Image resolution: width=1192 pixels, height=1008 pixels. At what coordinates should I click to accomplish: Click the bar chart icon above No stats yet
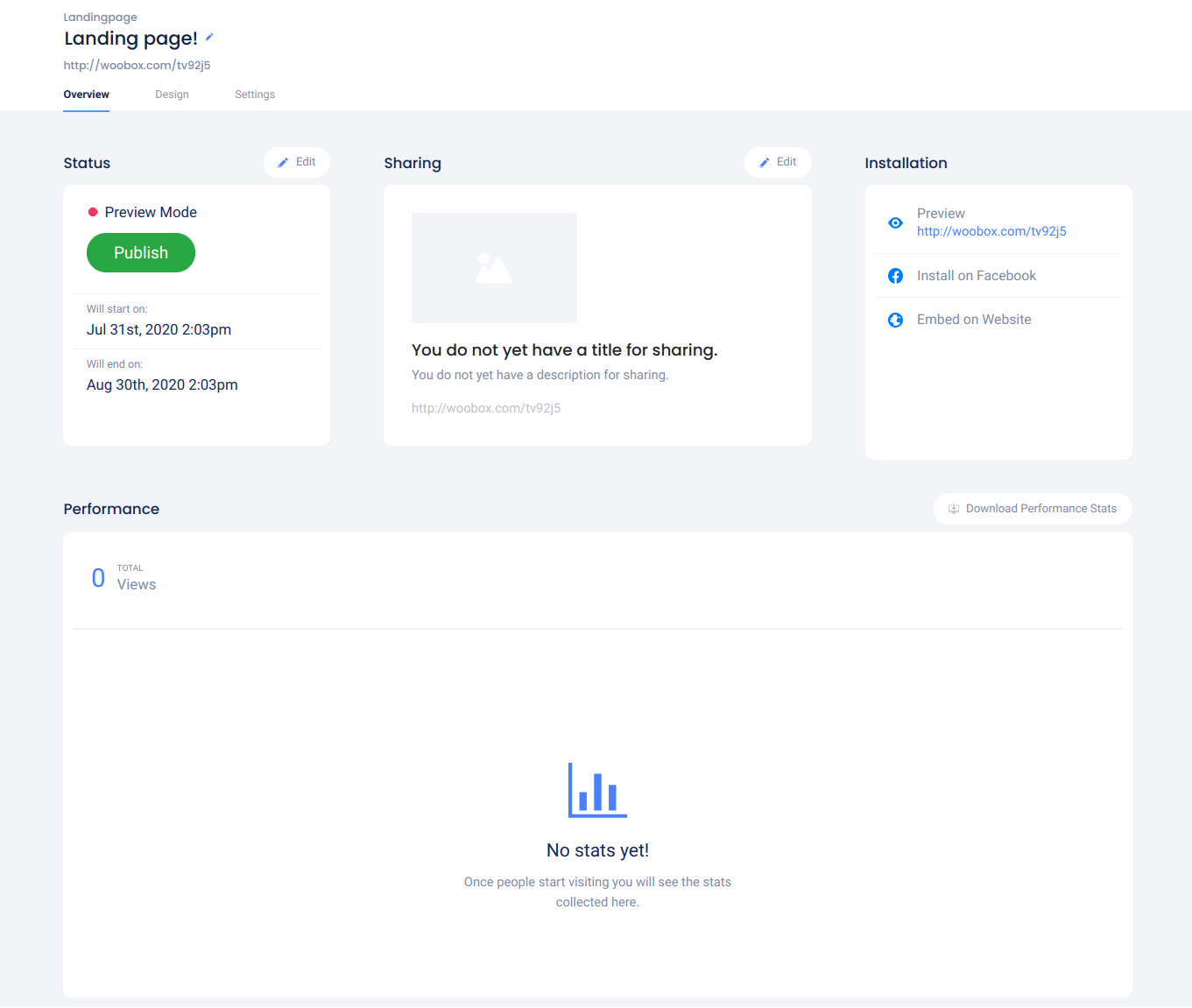[x=597, y=790]
